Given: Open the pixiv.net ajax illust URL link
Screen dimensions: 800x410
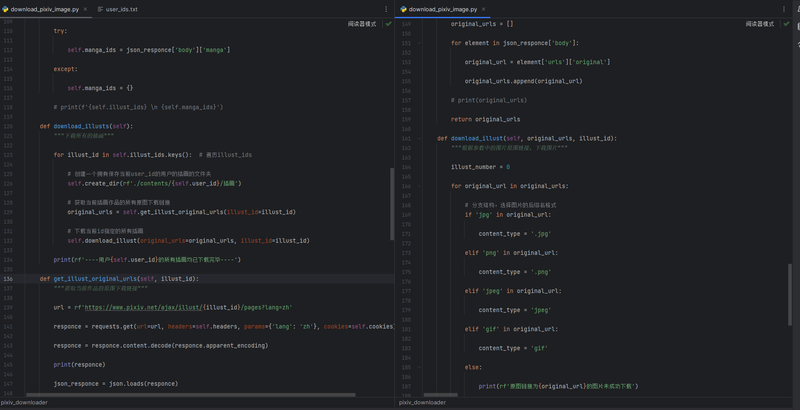Looking at the screenshot, I should point(143,308).
